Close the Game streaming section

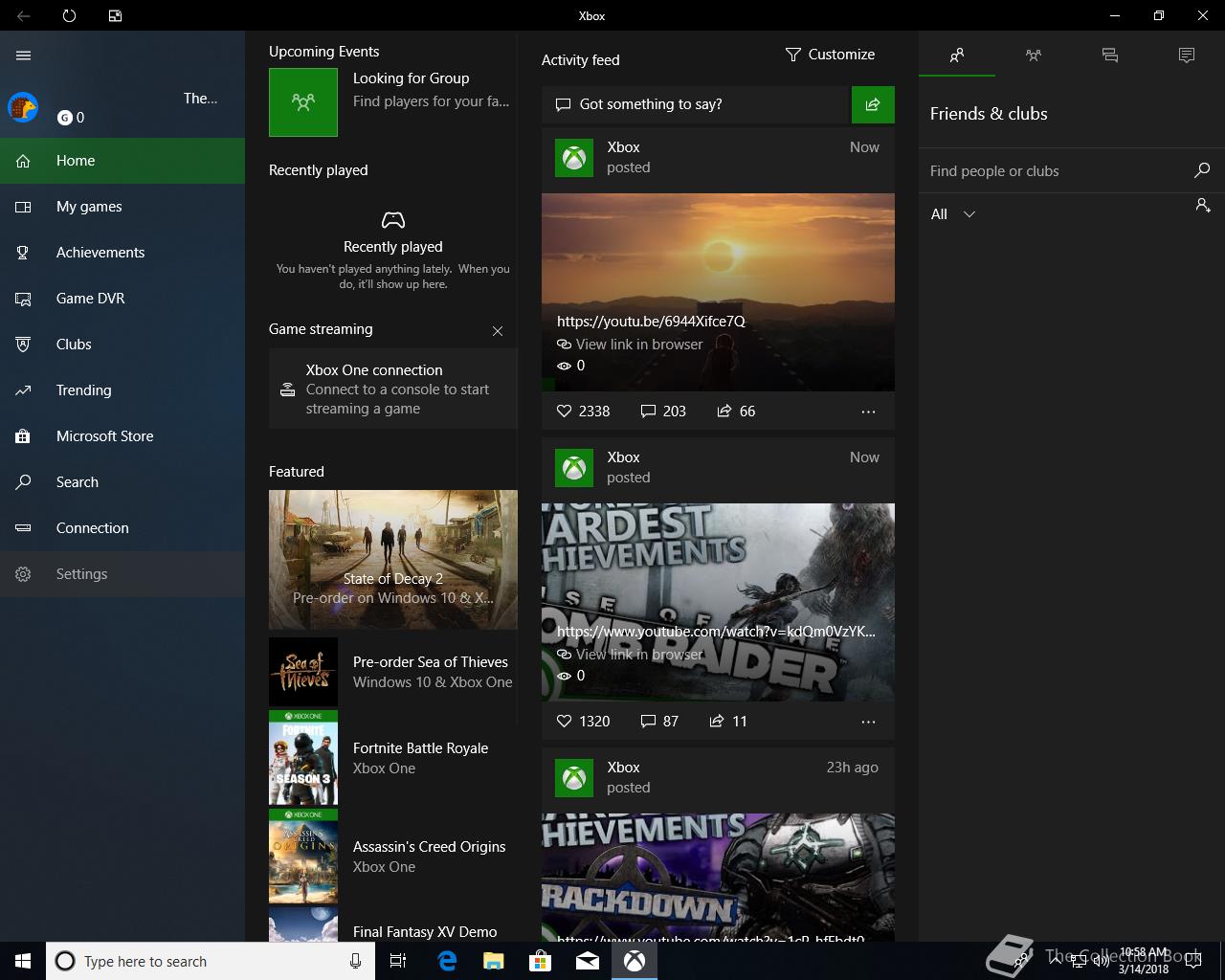498,331
